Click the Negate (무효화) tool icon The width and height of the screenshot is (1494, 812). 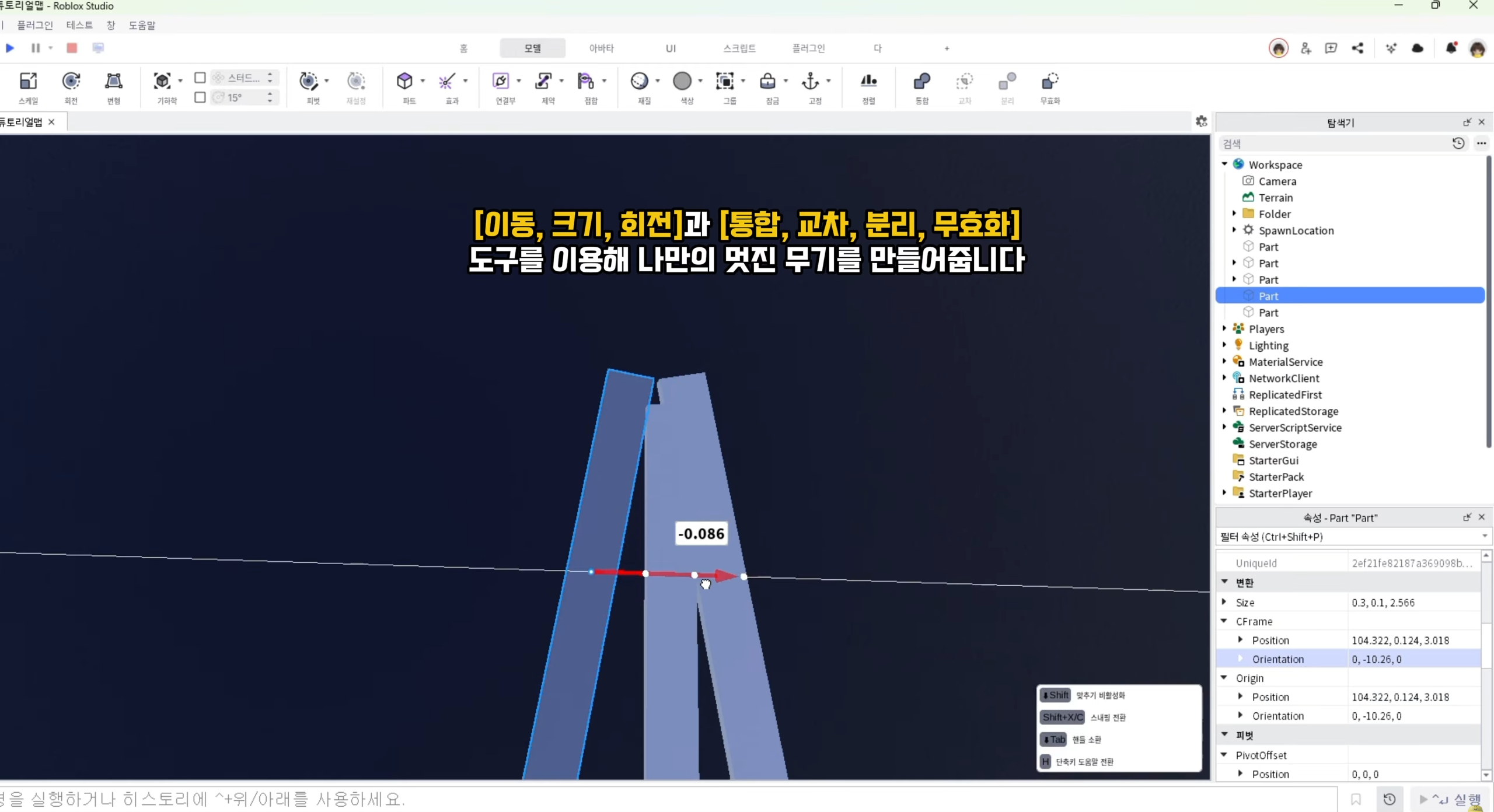point(1049,82)
